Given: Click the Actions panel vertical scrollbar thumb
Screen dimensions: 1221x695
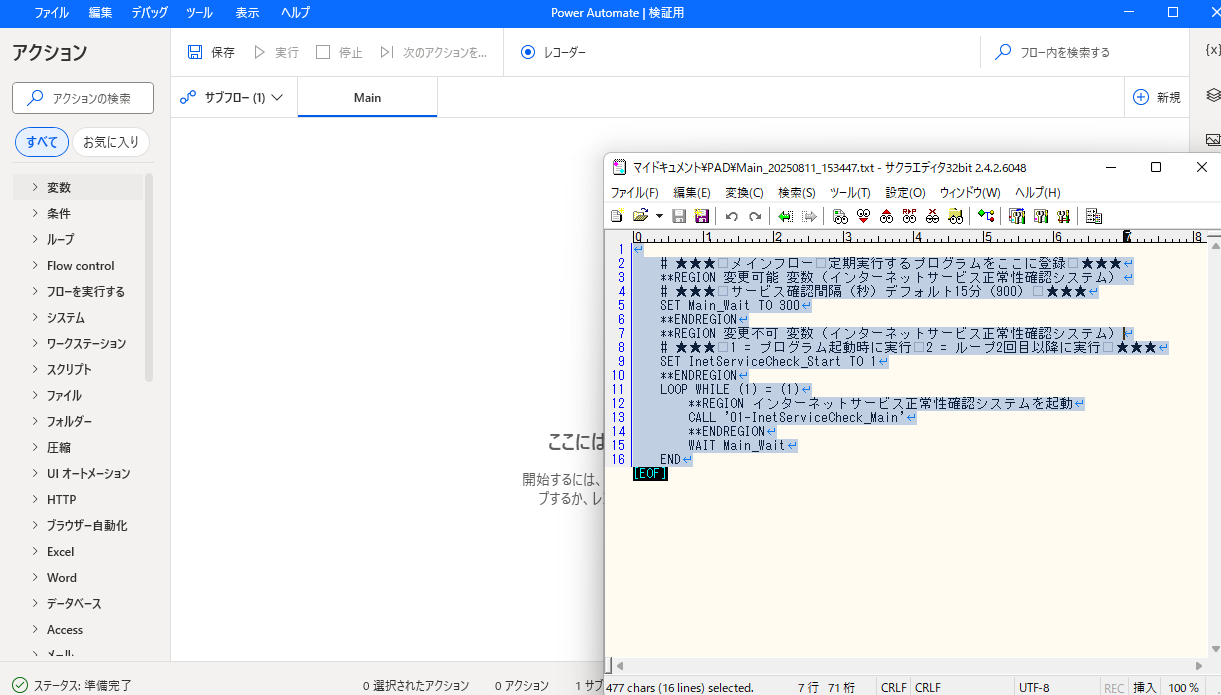Looking at the screenshot, I should pos(149,277).
